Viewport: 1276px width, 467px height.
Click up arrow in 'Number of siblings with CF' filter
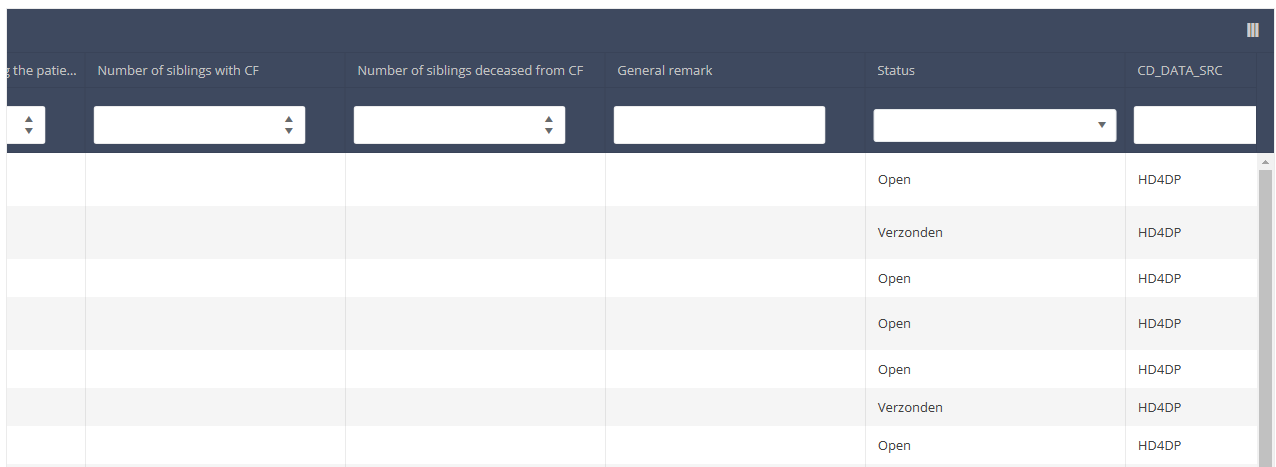[288, 120]
